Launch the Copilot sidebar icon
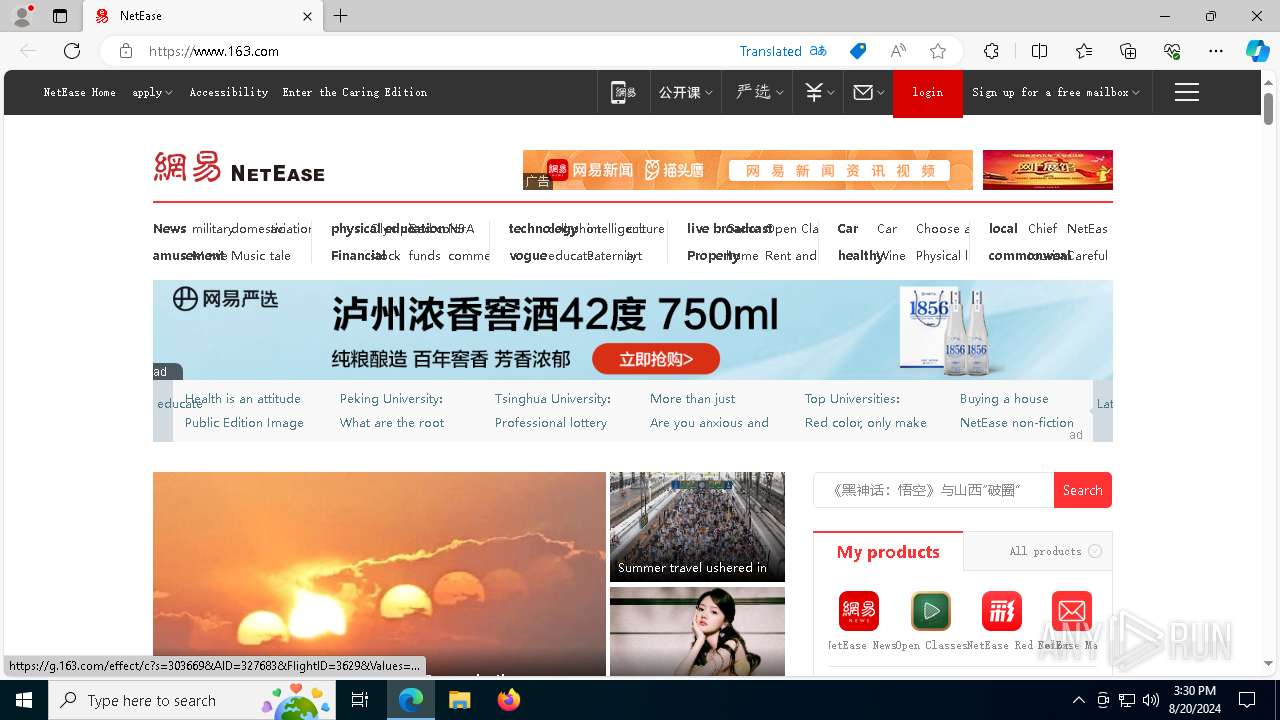Image resolution: width=1280 pixels, height=720 pixels. (1257, 51)
